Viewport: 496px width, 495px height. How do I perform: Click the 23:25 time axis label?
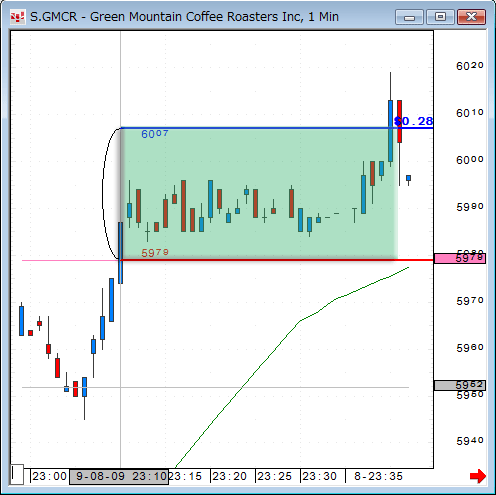[274, 476]
